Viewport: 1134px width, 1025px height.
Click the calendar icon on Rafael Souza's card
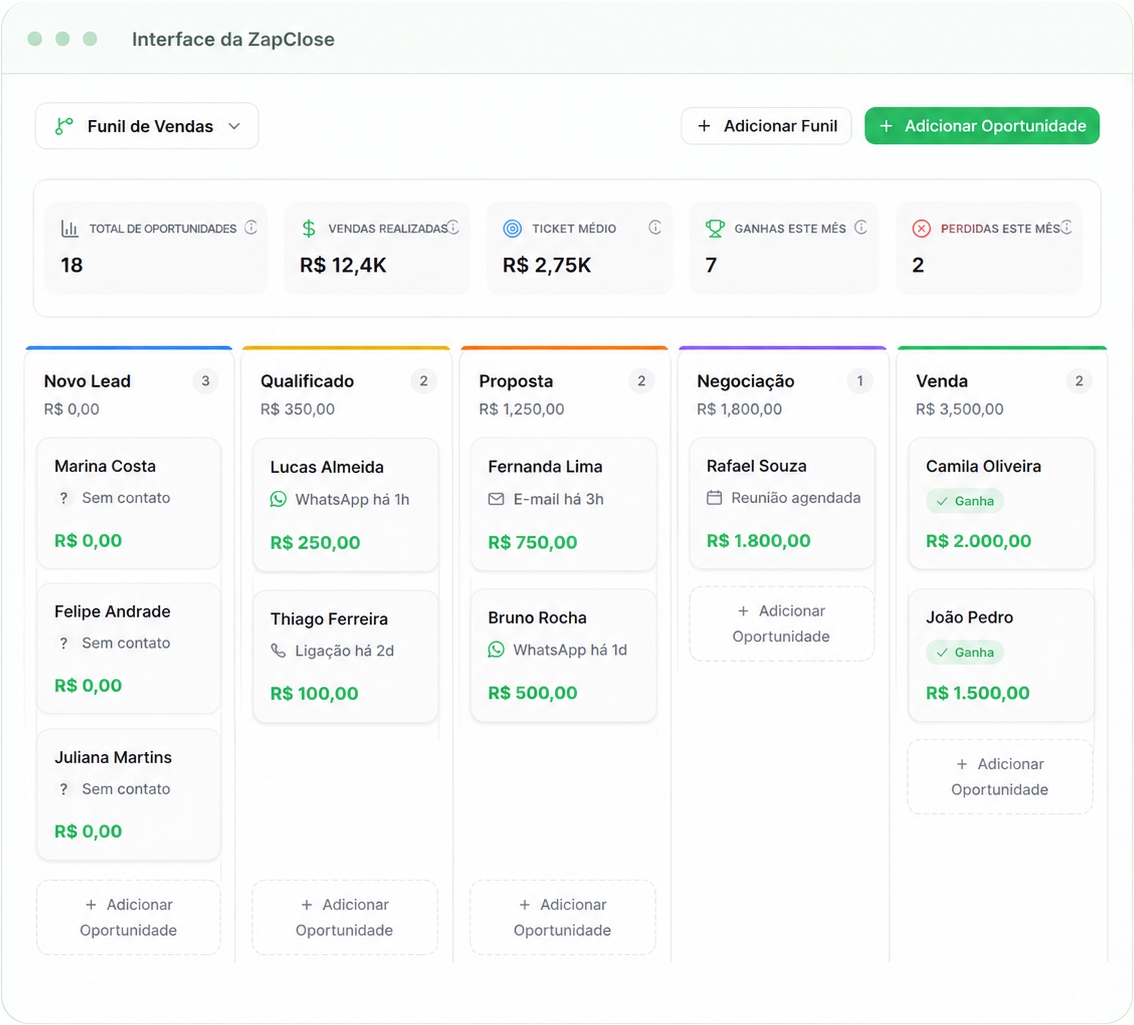click(x=715, y=498)
